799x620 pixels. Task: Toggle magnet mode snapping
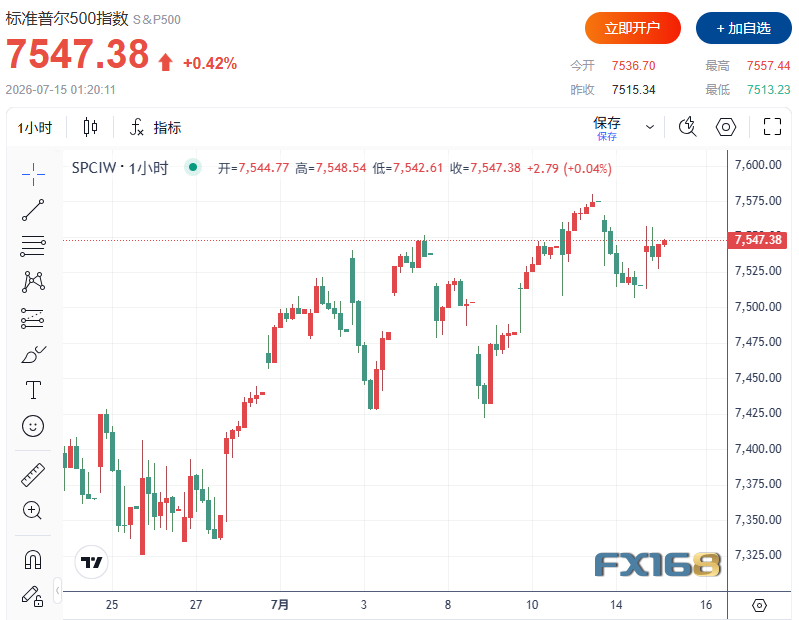point(33,559)
